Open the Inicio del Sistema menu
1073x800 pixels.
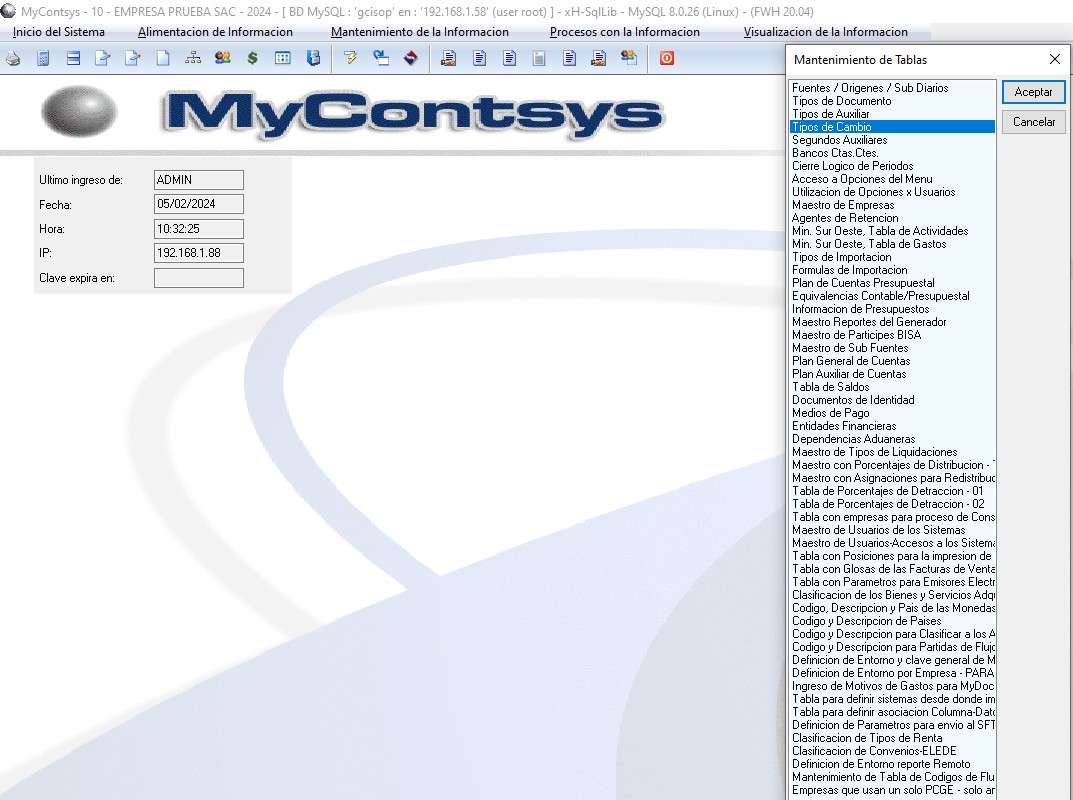(x=58, y=32)
